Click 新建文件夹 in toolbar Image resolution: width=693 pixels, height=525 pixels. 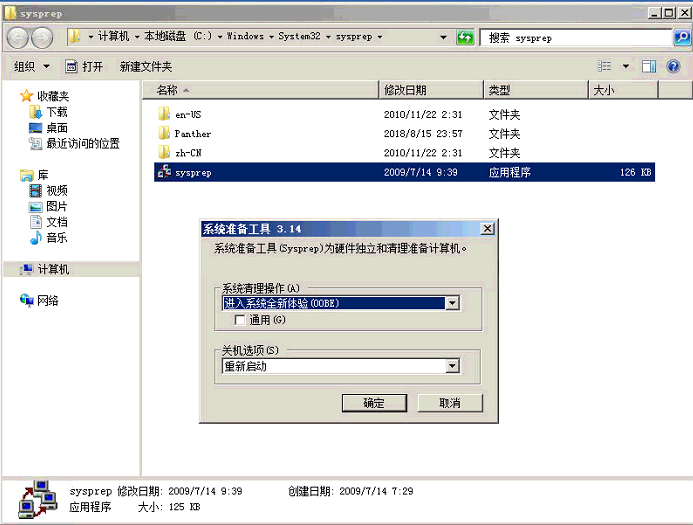pos(146,66)
